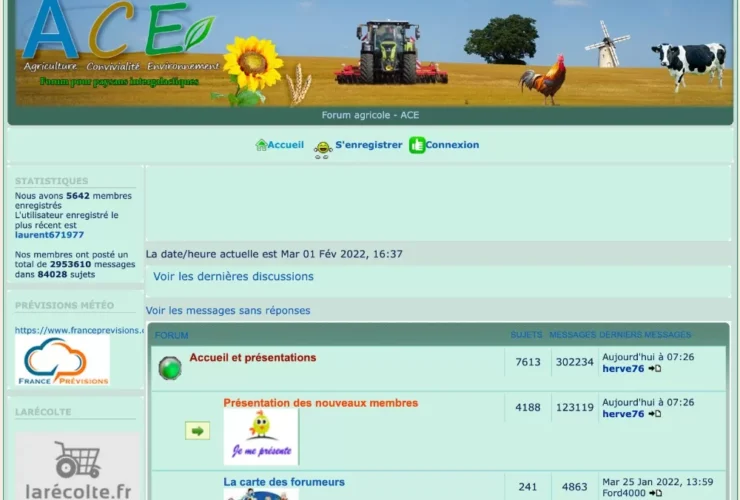Image resolution: width=740 pixels, height=500 pixels.
Task: Click message count 123119
Action: pos(574,407)
